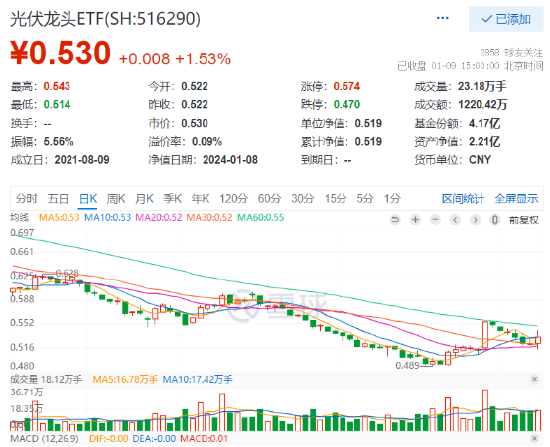Open the 前复权 adjustment dropdown
Screen dimensions: 550x447
click(x=524, y=220)
